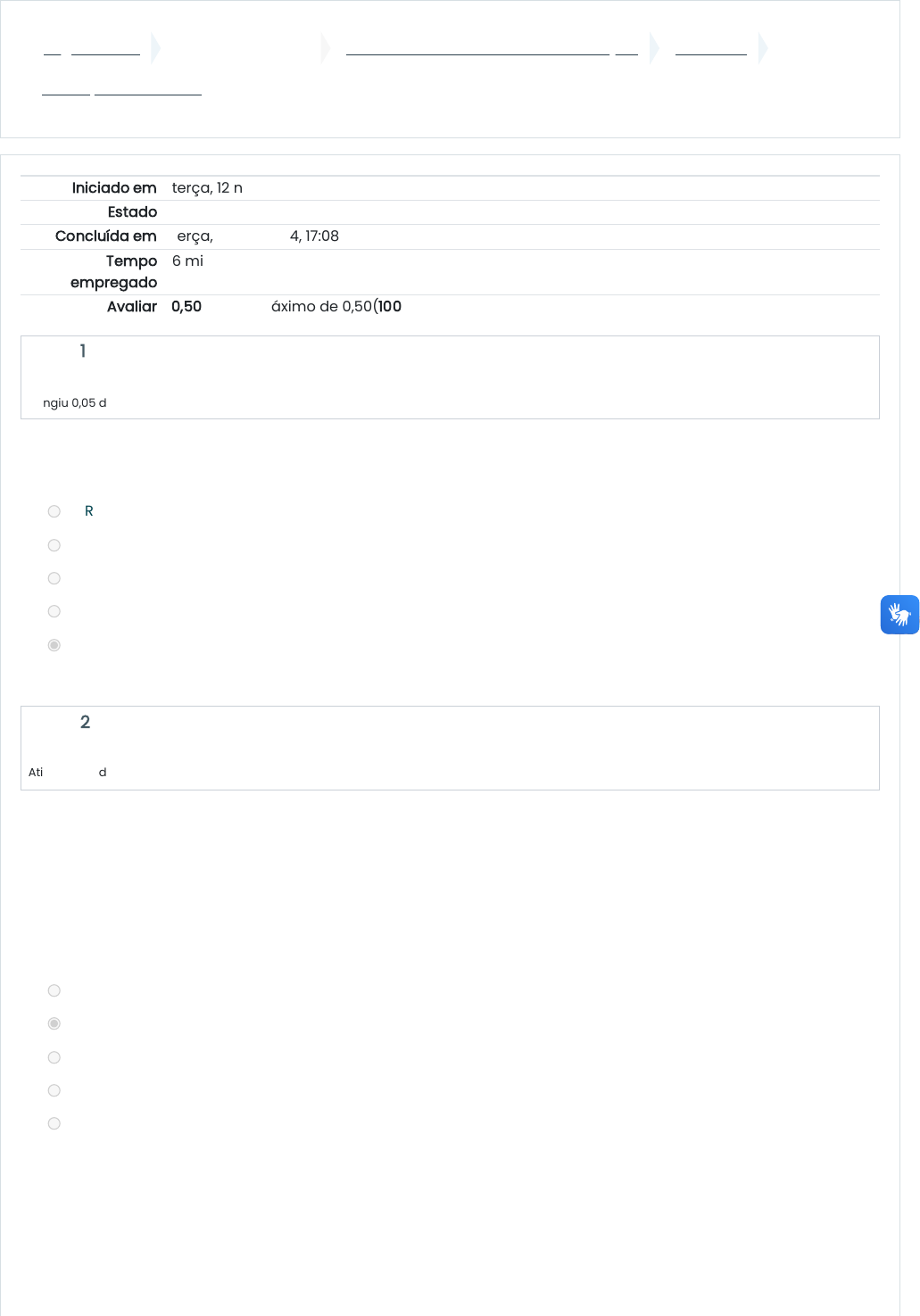Select the second radio option in question 1
This screenshot has width=920, height=1316.
pyautogui.click(x=54, y=545)
